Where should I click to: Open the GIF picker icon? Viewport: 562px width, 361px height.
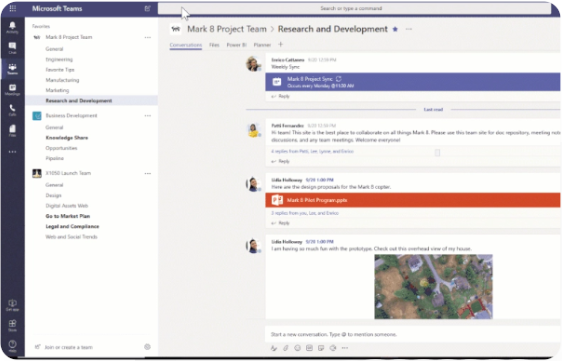click(x=309, y=348)
